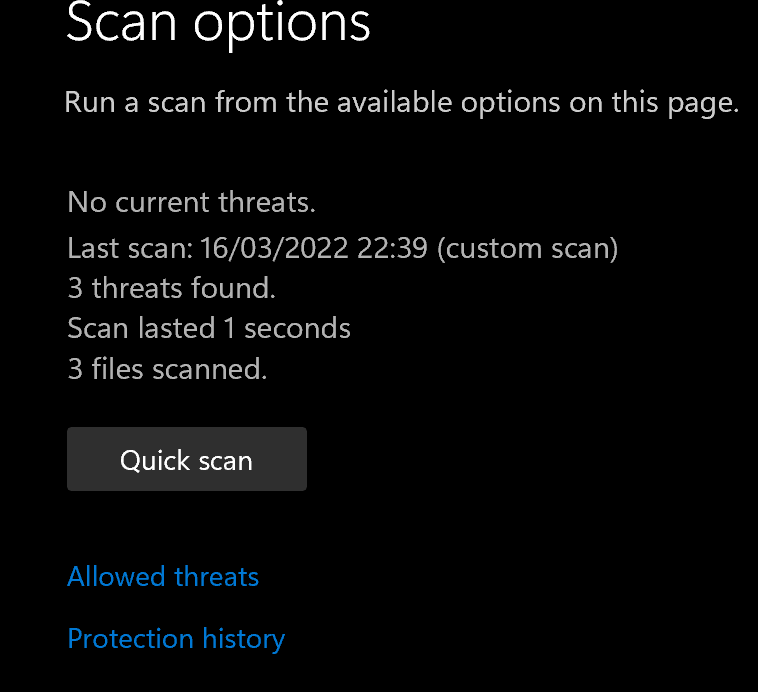Click the '3 threats found.' line

(171, 289)
